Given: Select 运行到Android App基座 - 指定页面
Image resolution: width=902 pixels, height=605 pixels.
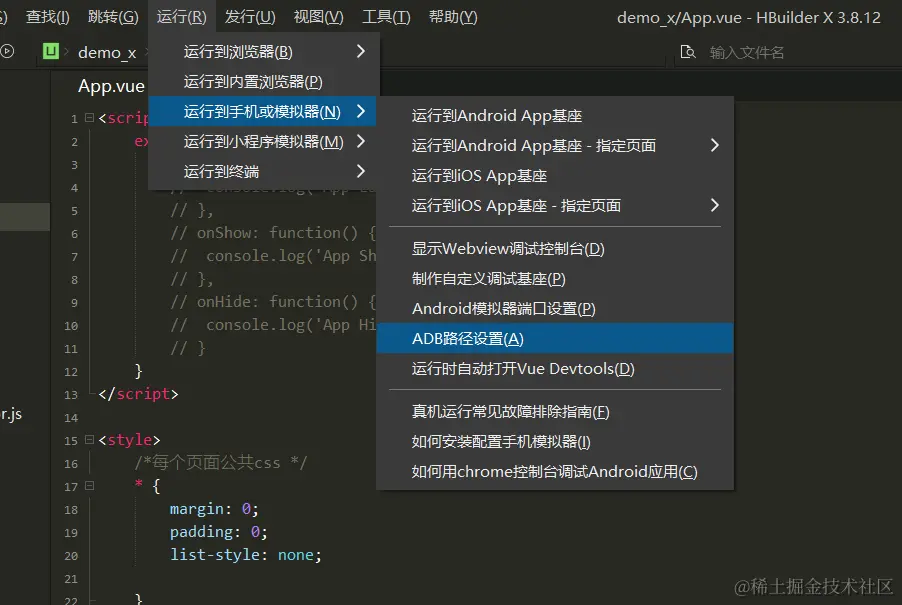Looking at the screenshot, I should [x=555, y=145].
